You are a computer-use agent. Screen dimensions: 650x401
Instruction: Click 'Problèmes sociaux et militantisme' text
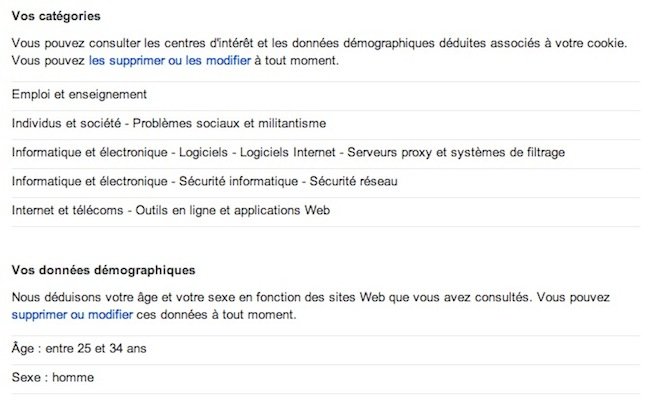(x=229, y=124)
